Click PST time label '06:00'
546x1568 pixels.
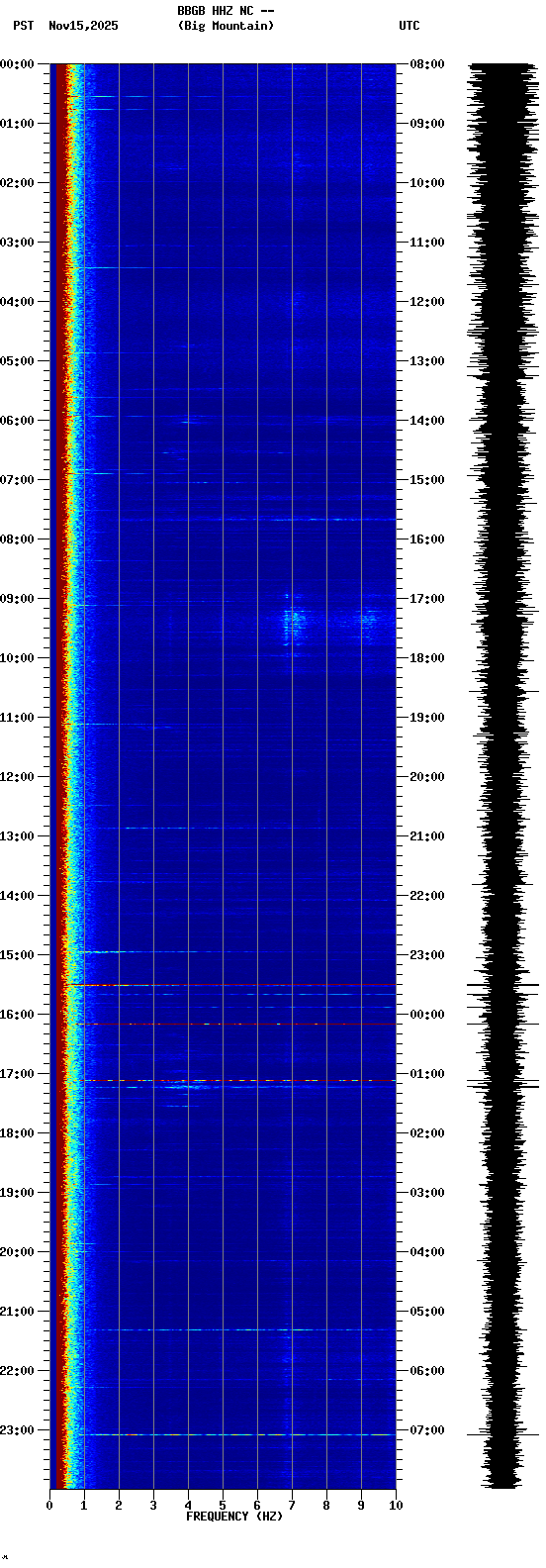[x=18, y=421]
